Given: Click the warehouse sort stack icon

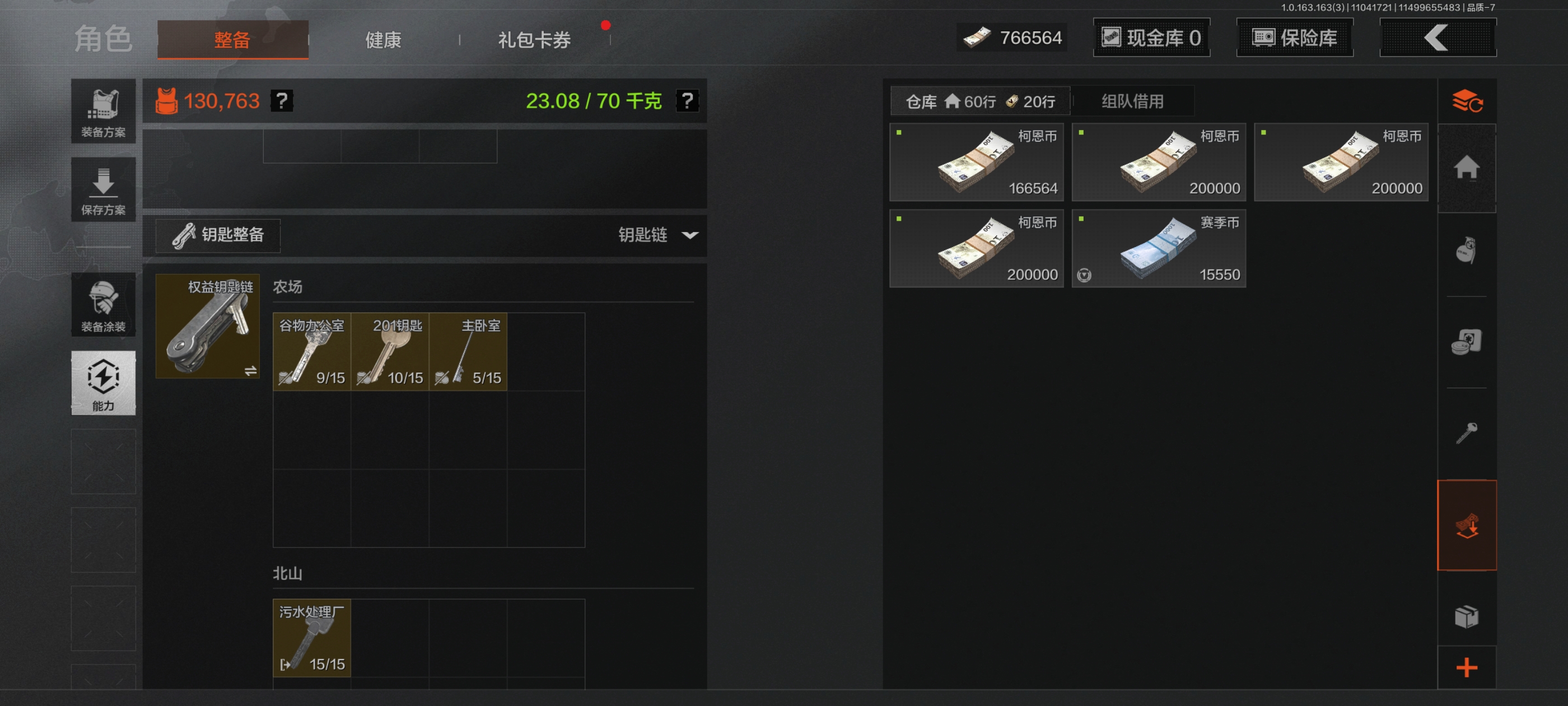Looking at the screenshot, I should tap(1467, 101).
